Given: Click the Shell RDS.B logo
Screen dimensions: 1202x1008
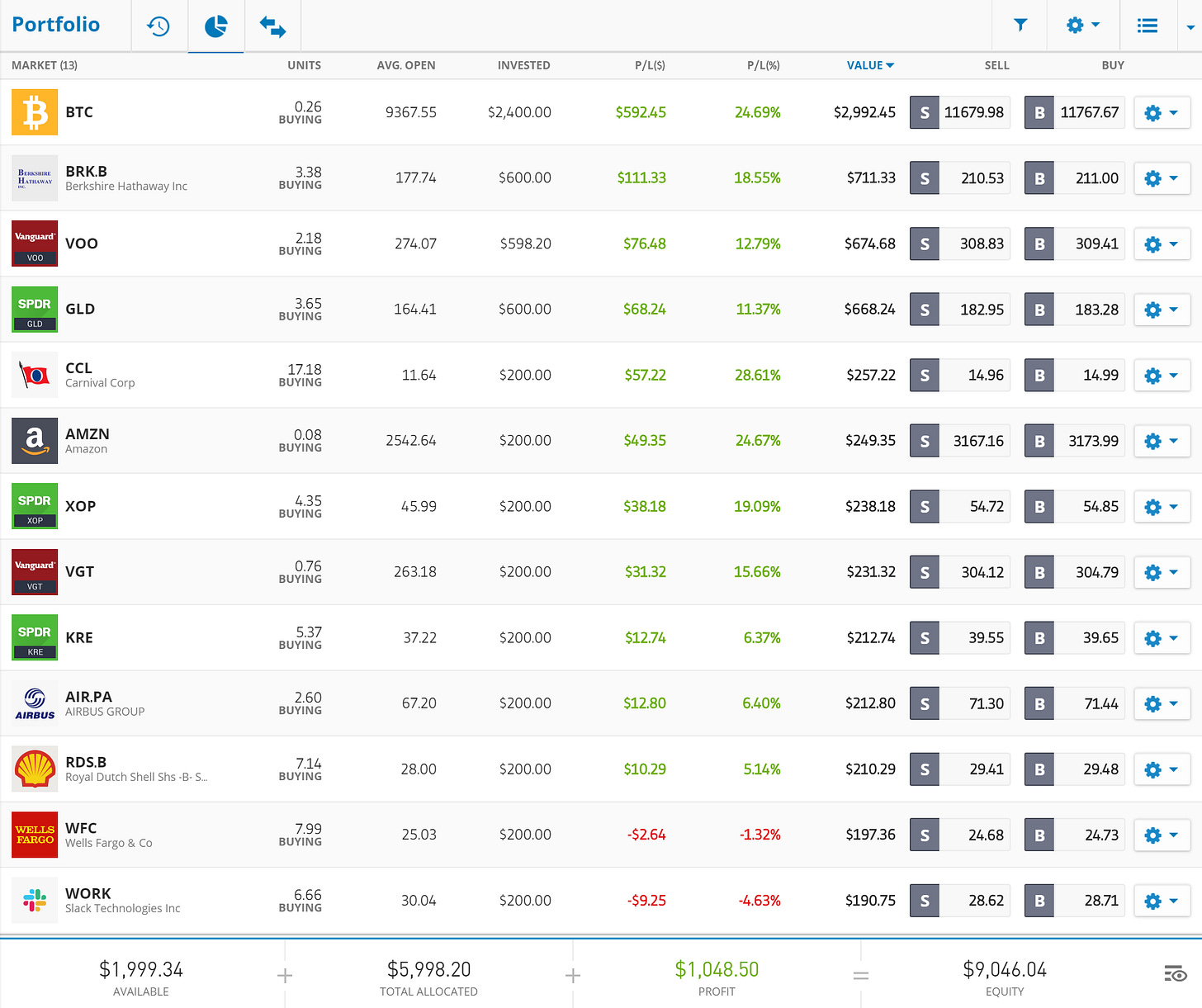Looking at the screenshot, I should [35, 769].
